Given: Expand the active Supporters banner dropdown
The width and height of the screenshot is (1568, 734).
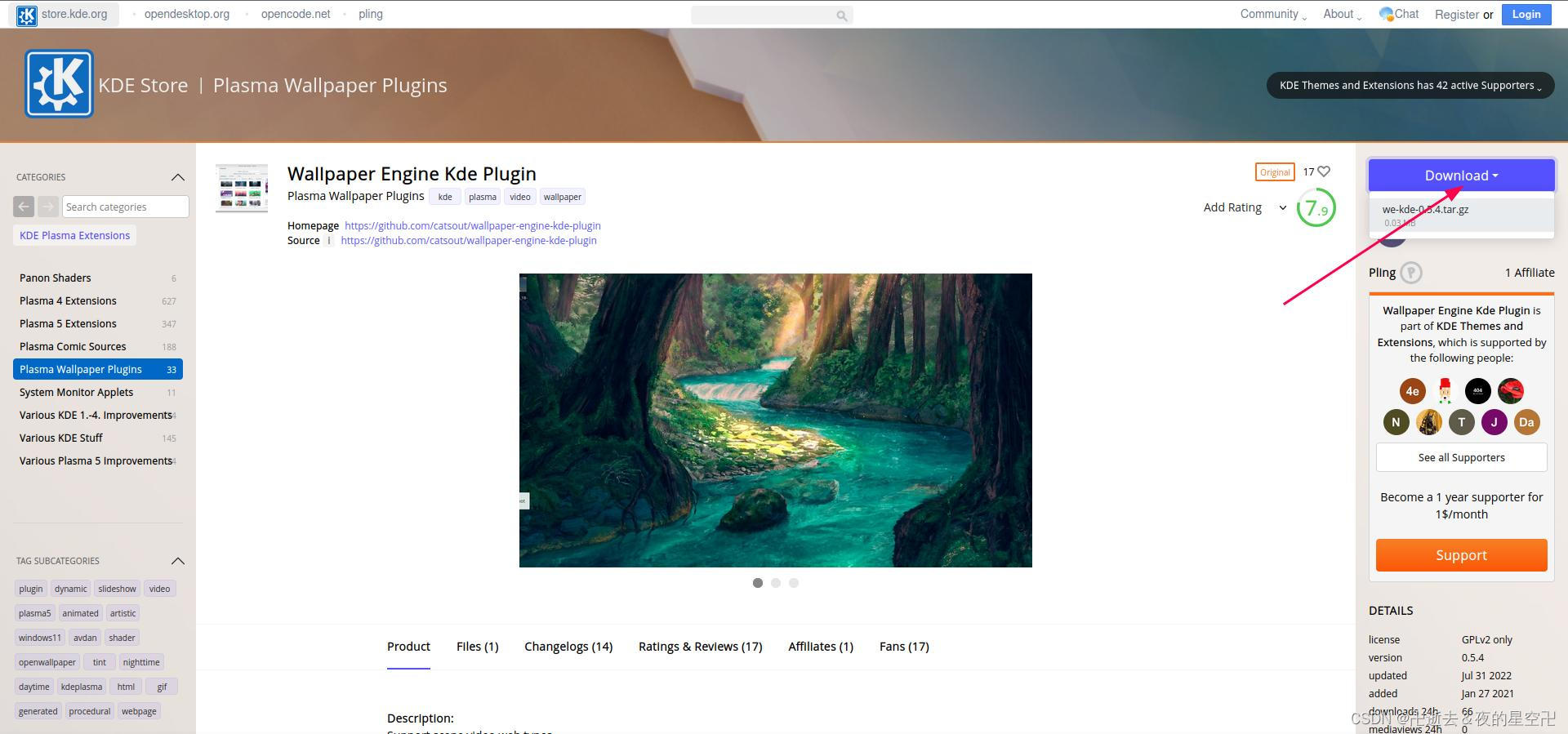Looking at the screenshot, I should click(1410, 85).
